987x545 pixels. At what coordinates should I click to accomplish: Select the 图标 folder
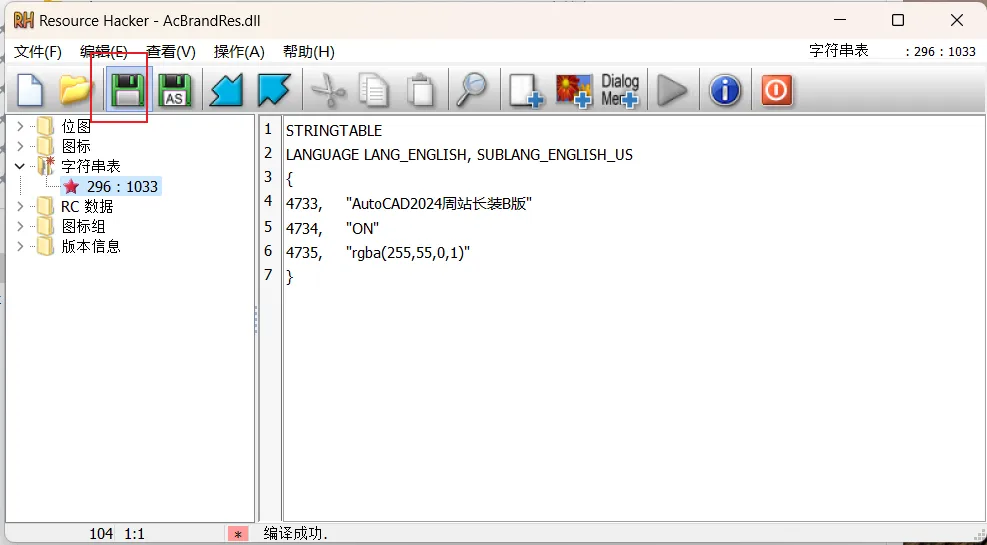(x=76, y=147)
